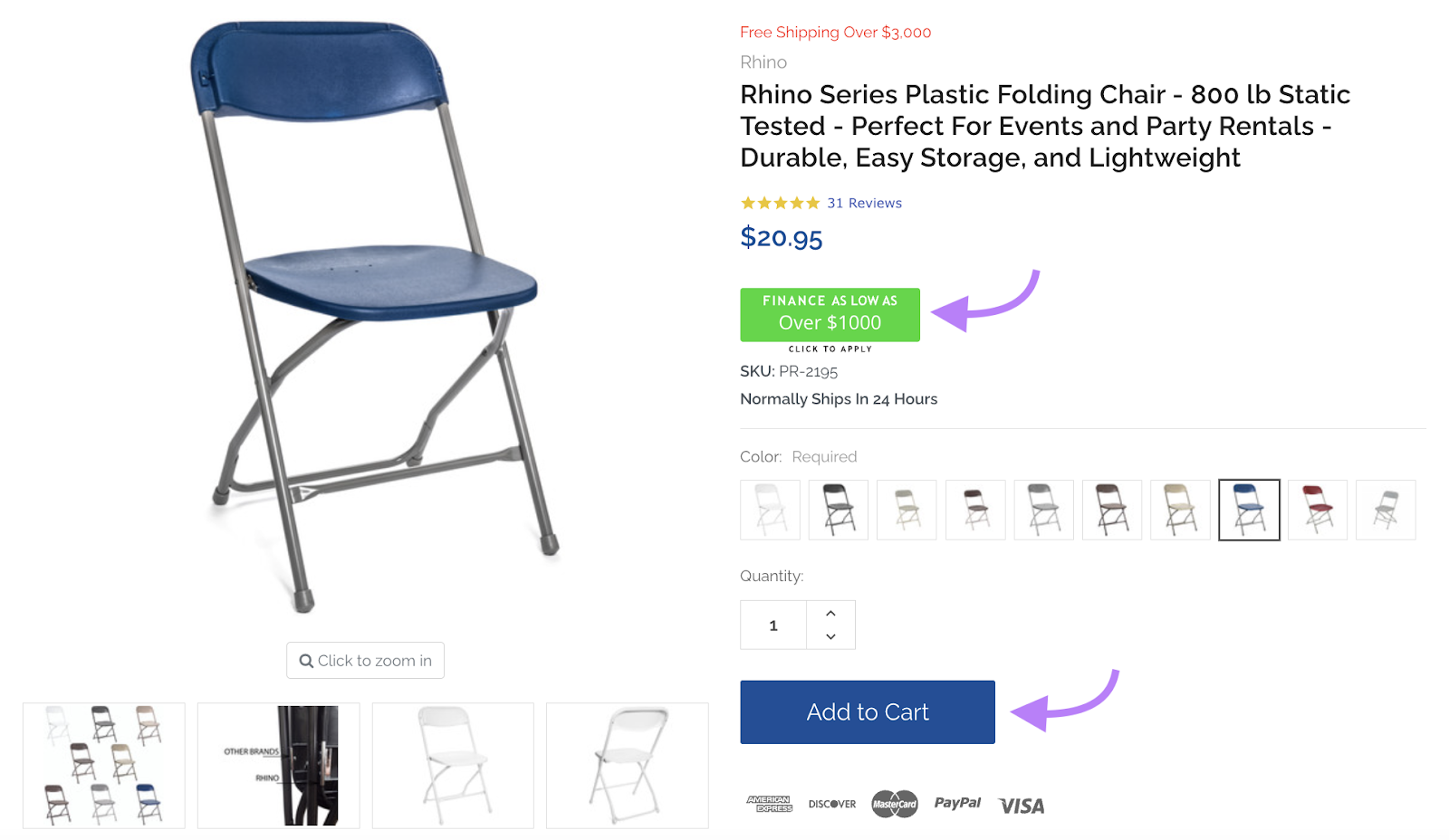Apply for financing over $1000
Screen dimensions: 1449x840
(830, 315)
